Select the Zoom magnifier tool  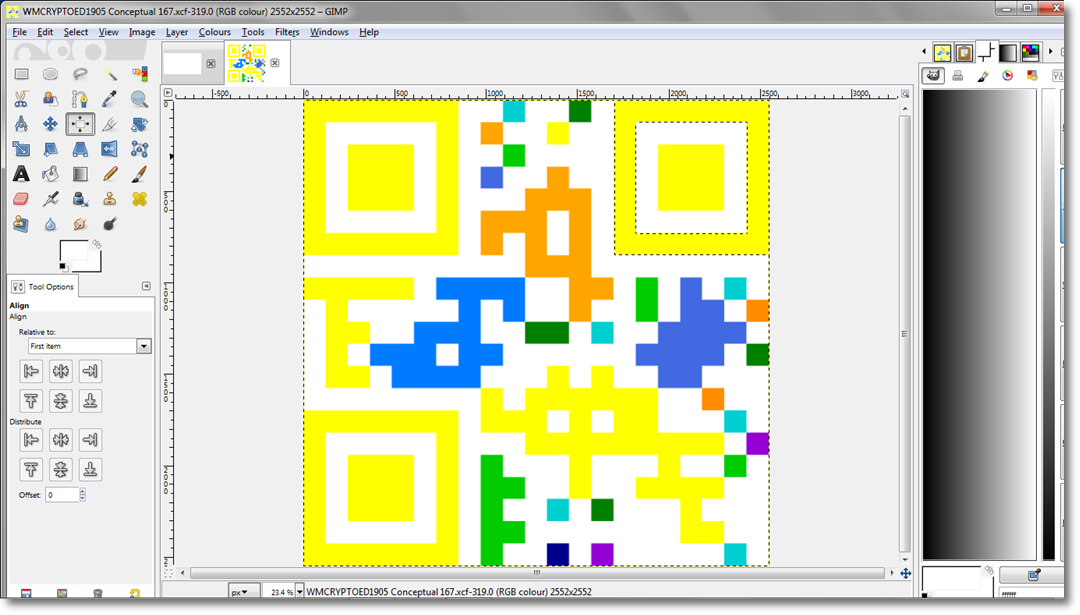140,99
